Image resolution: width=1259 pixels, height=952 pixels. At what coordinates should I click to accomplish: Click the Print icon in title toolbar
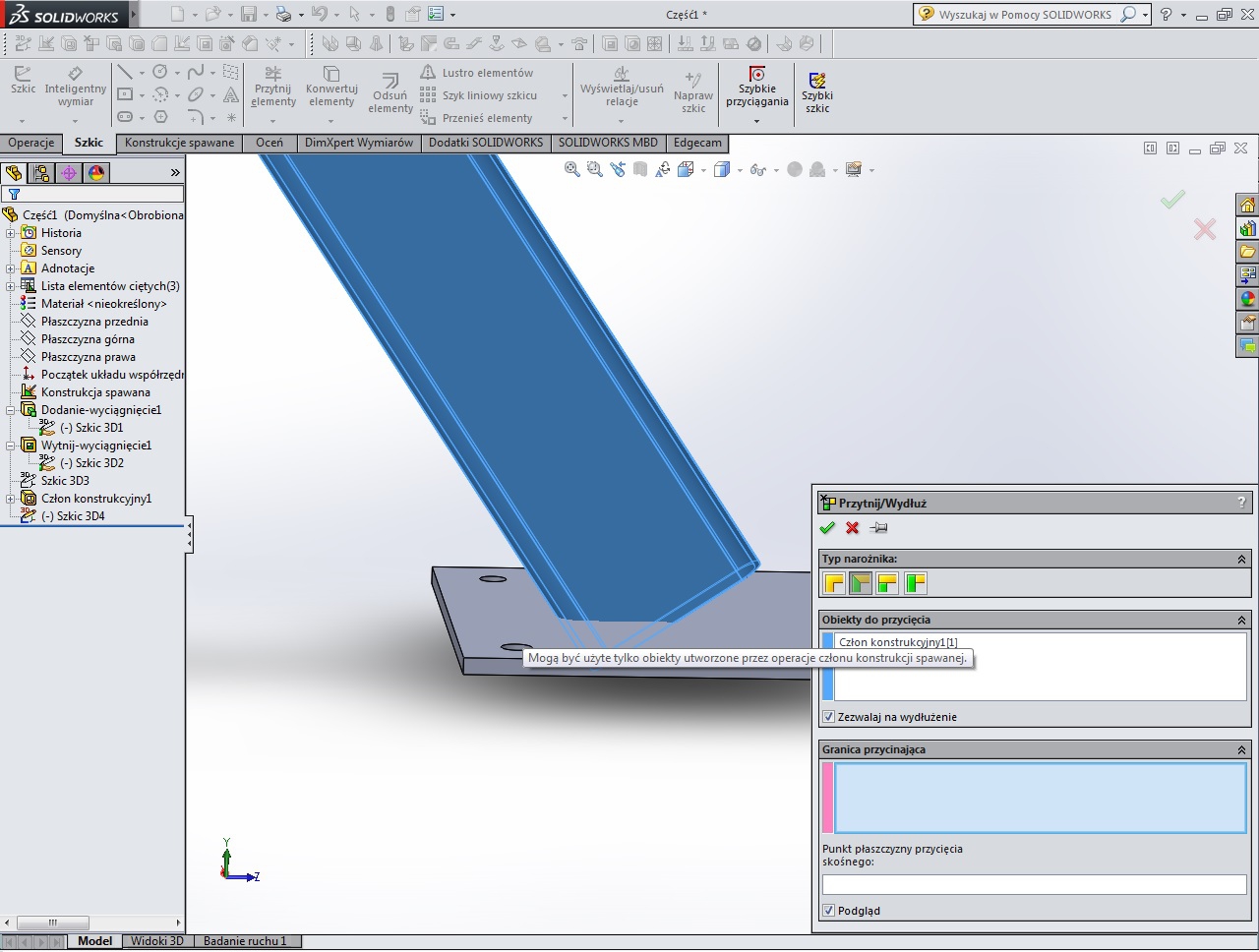(283, 14)
